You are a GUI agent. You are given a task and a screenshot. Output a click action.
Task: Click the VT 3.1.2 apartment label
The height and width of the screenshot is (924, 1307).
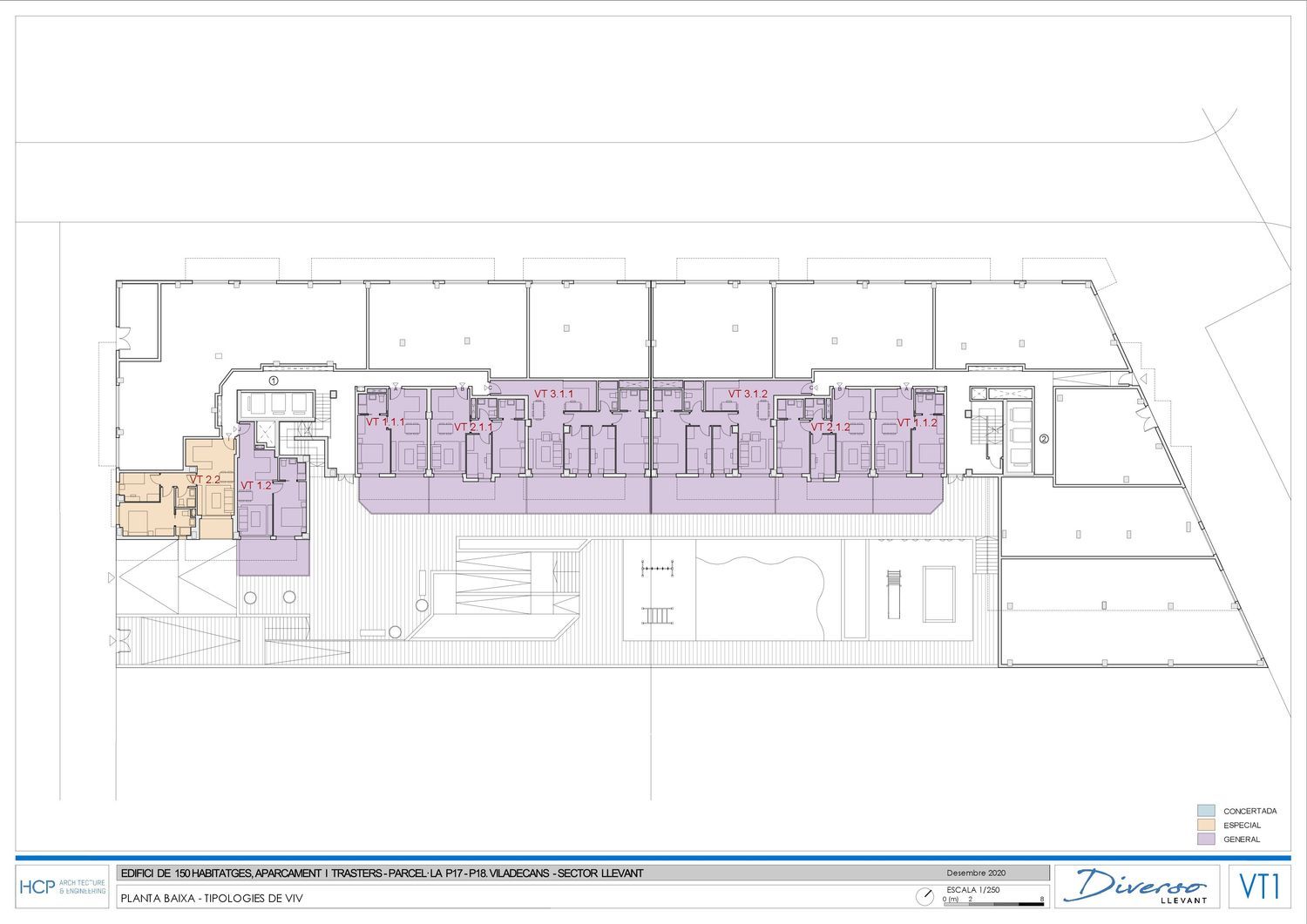pos(748,394)
